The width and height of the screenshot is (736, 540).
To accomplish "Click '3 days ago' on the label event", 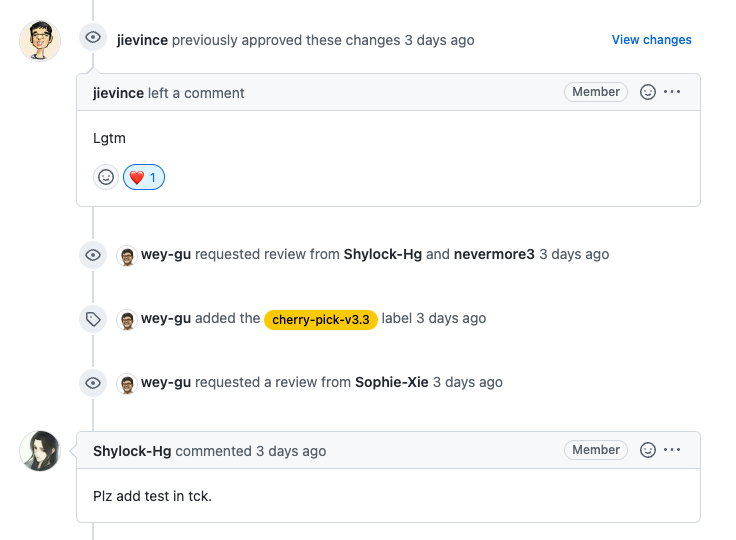I will [x=451, y=318].
